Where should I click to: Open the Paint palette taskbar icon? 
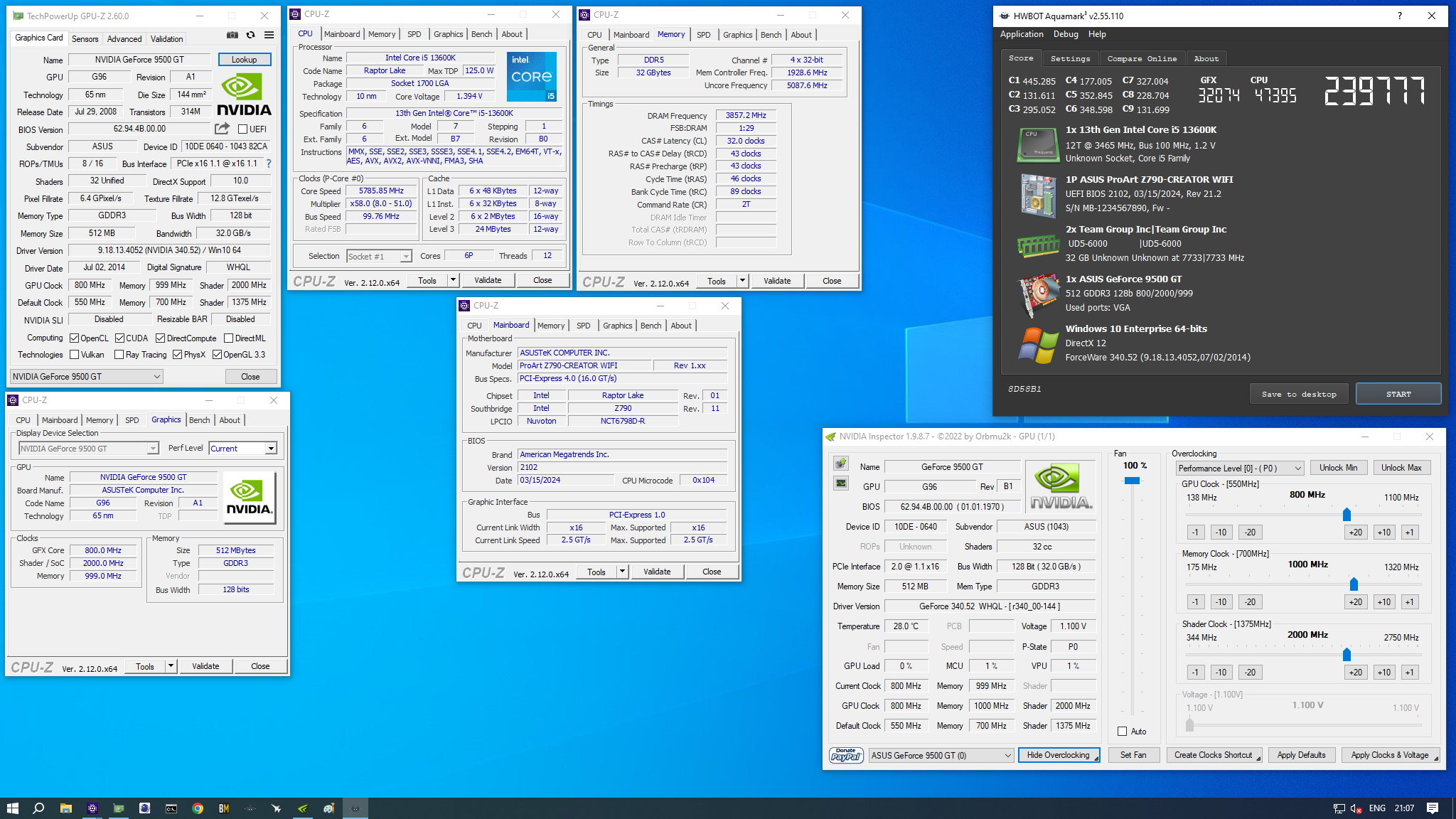click(x=329, y=808)
